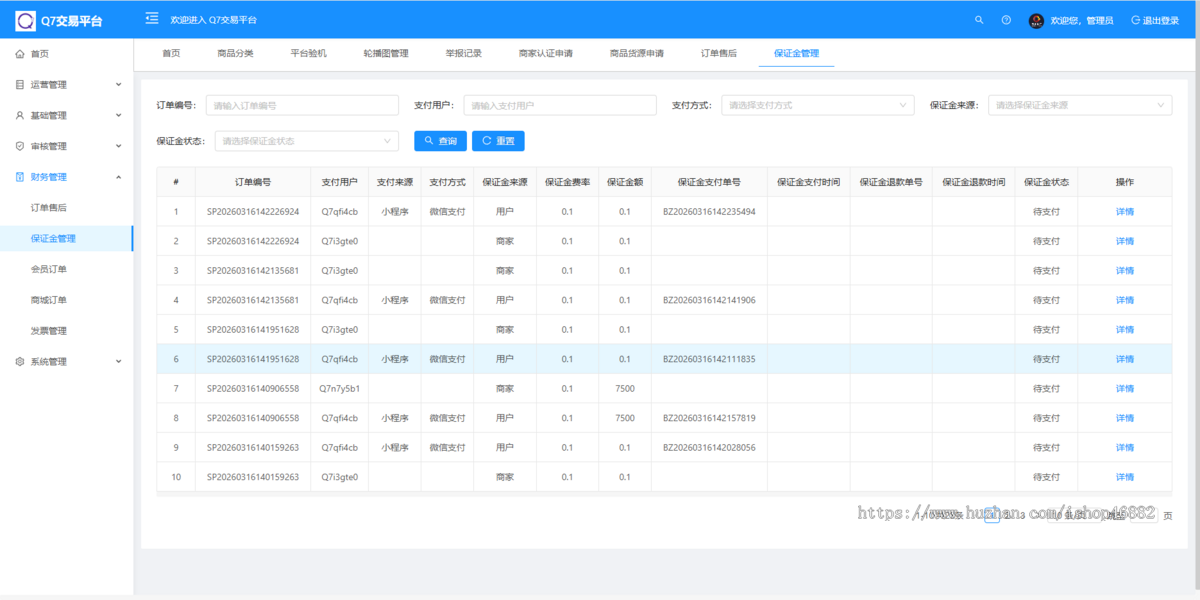Click the 保证金费率 column header
This screenshot has height=600, width=1200.
[567, 182]
